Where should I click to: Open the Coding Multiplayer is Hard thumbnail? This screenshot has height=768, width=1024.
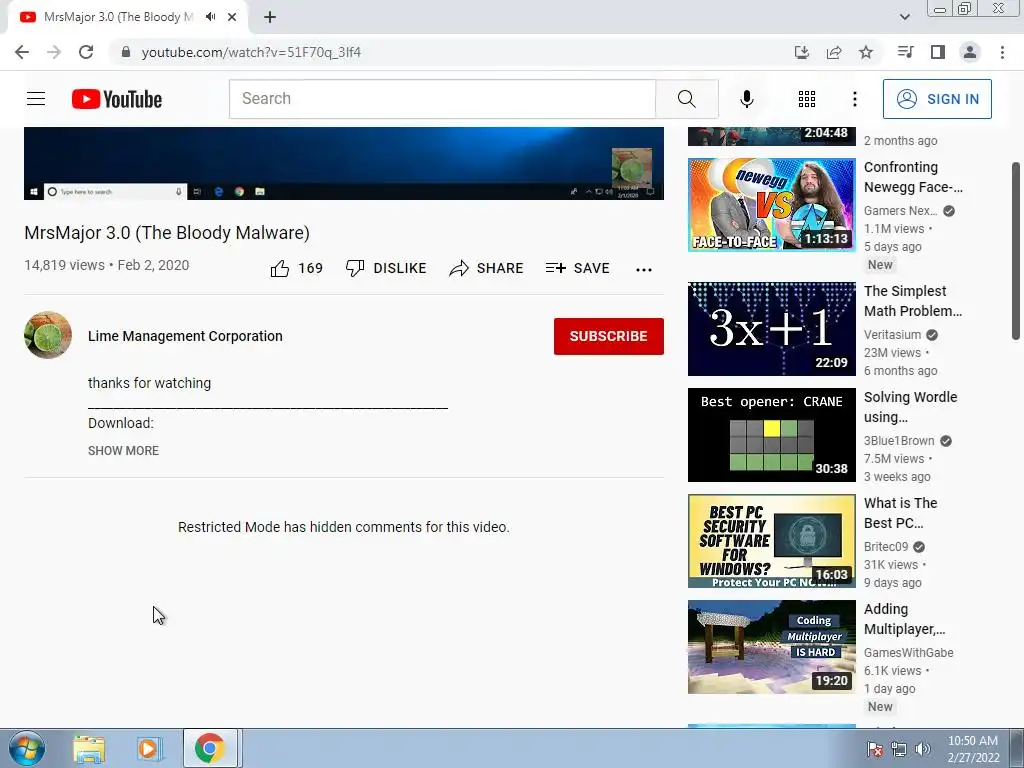pos(771,647)
